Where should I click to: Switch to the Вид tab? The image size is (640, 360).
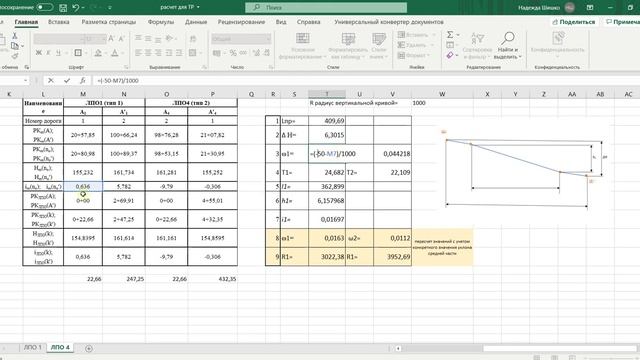pos(281,22)
